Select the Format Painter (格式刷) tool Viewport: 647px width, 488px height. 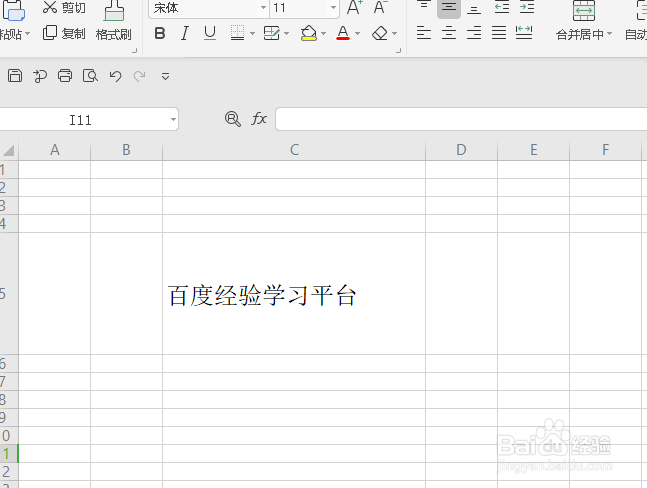pyautogui.click(x=113, y=21)
